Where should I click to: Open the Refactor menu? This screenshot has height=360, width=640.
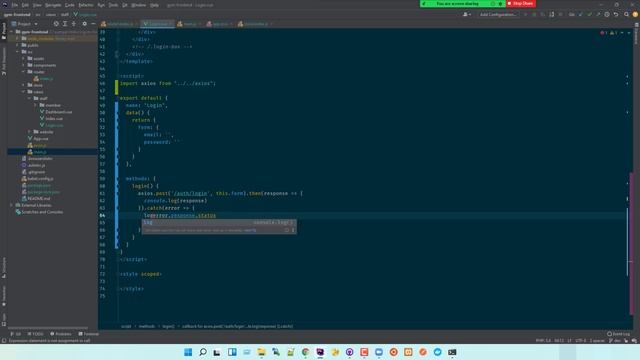pos(86,5)
